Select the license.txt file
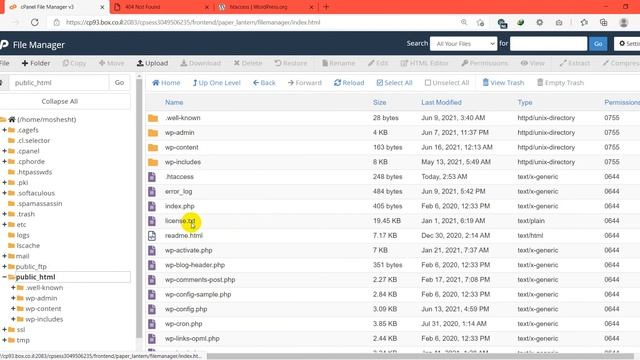Viewport: 640px width, 360px height. pyautogui.click(x=180, y=221)
